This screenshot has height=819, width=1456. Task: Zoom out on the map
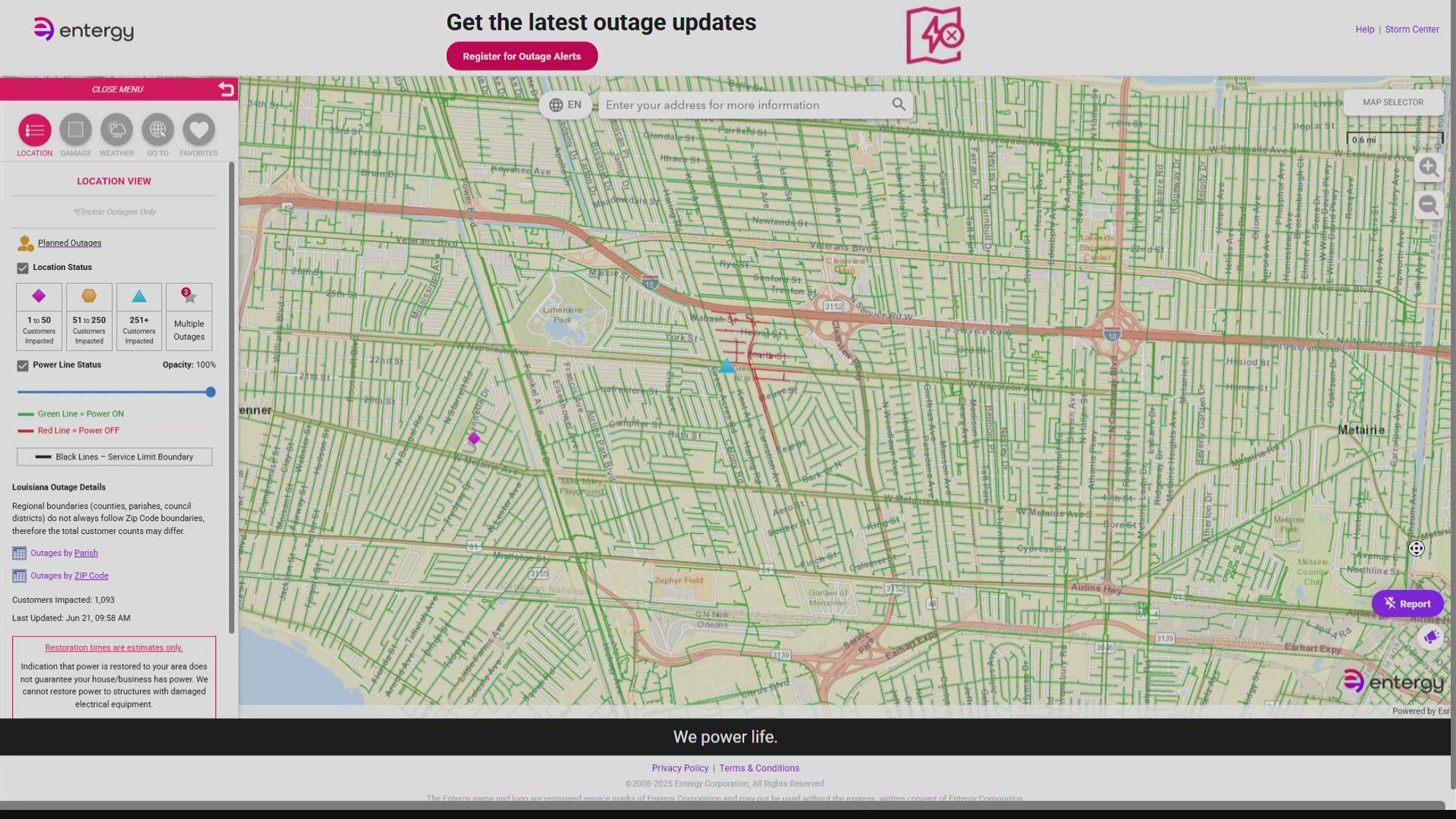click(x=1429, y=204)
